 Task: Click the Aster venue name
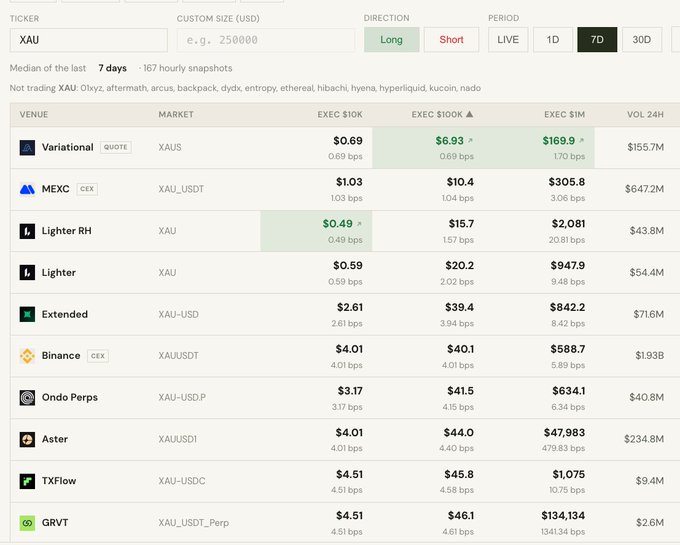pos(55,439)
